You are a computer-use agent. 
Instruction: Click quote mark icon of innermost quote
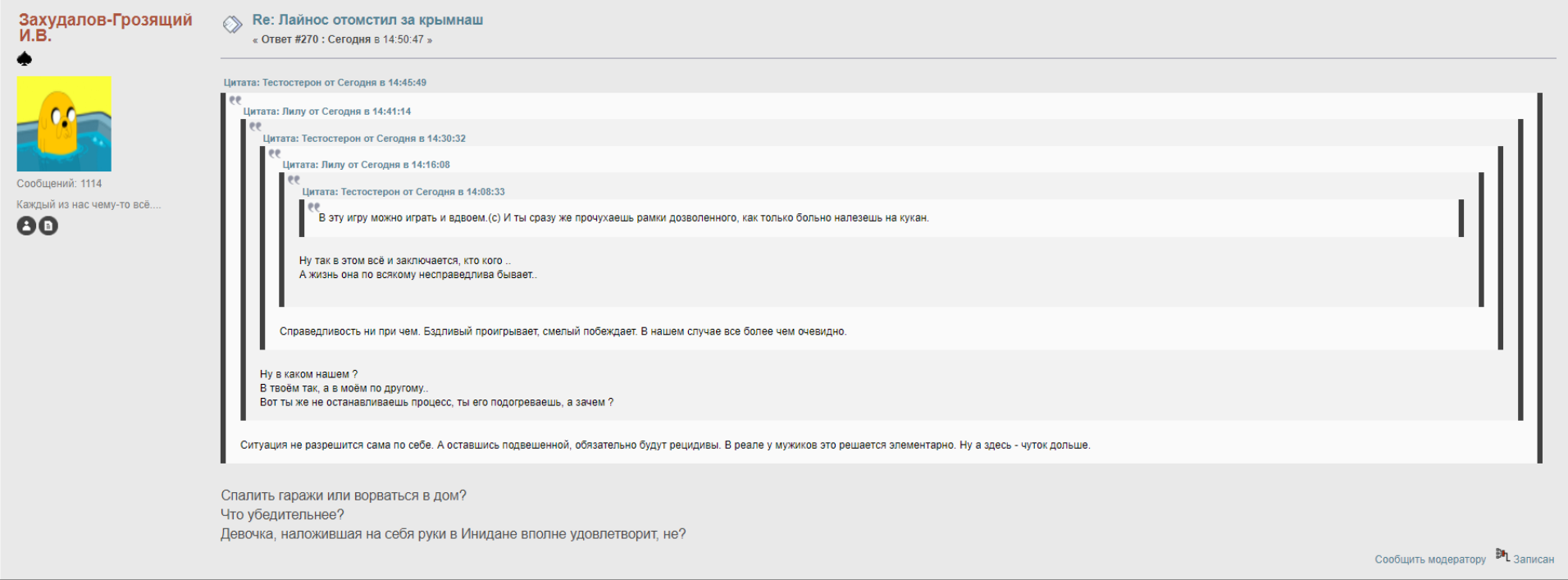pyautogui.click(x=314, y=207)
